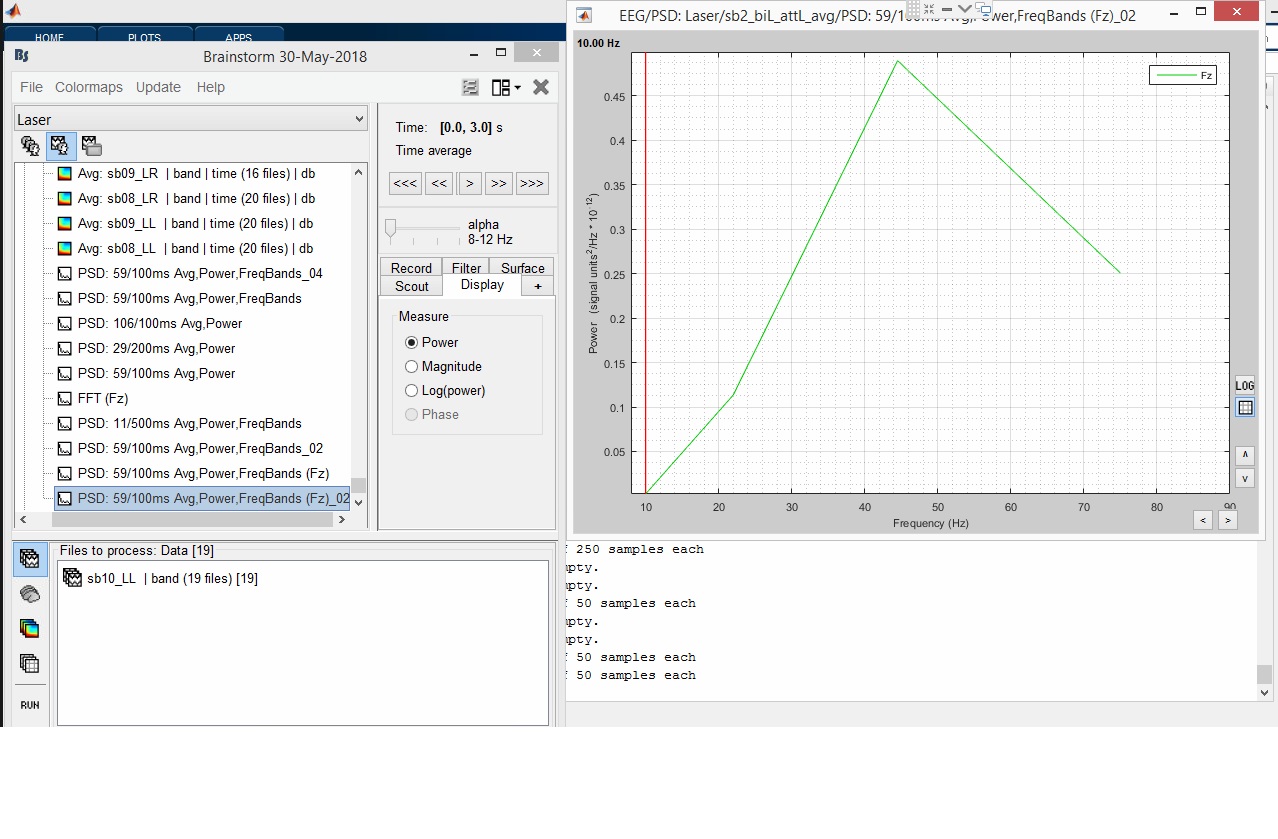This screenshot has width=1278, height=839.
Task: Click the Fz legend in PSD figure
Action: click(1183, 75)
